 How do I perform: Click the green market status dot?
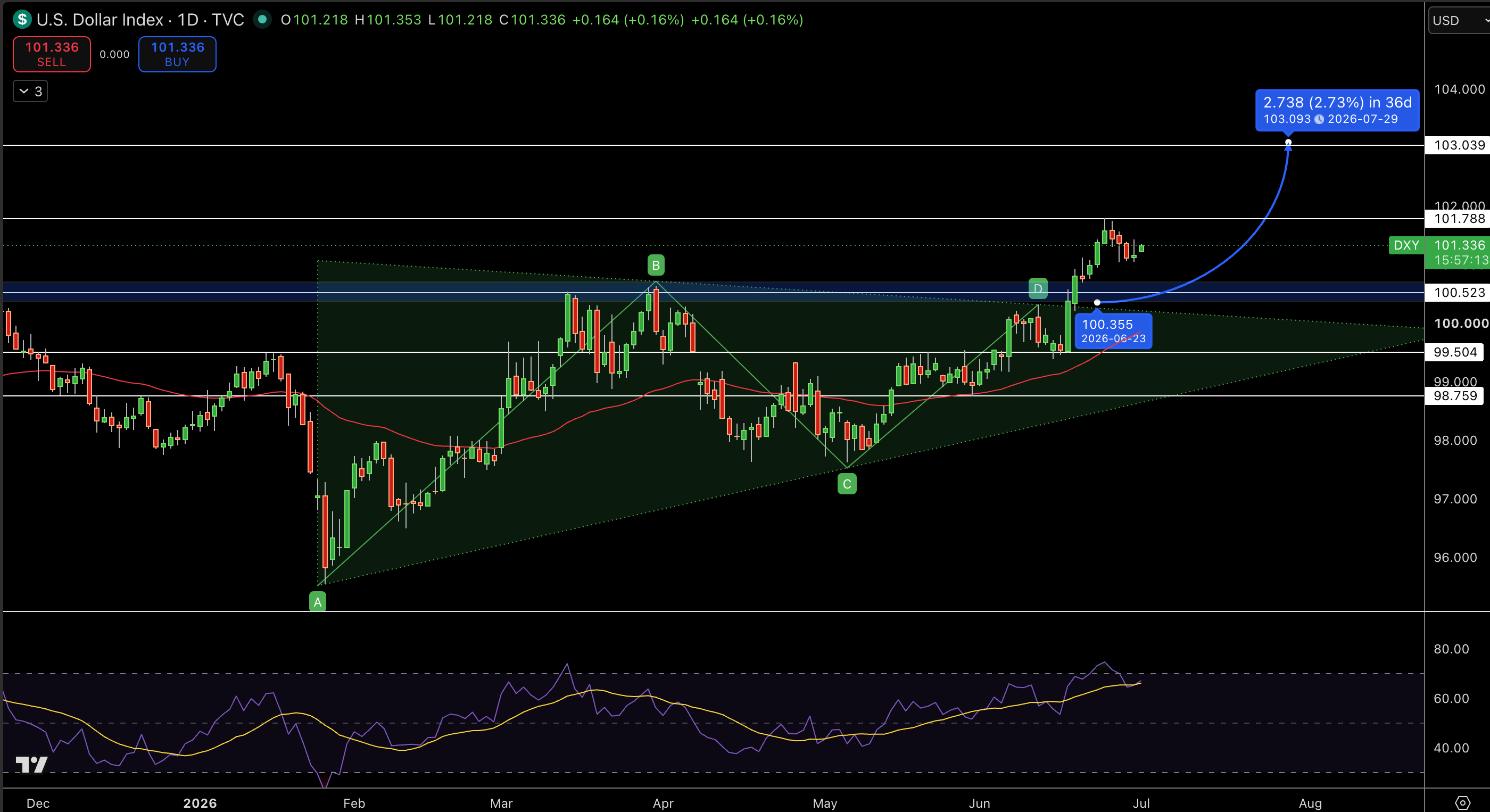262,20
